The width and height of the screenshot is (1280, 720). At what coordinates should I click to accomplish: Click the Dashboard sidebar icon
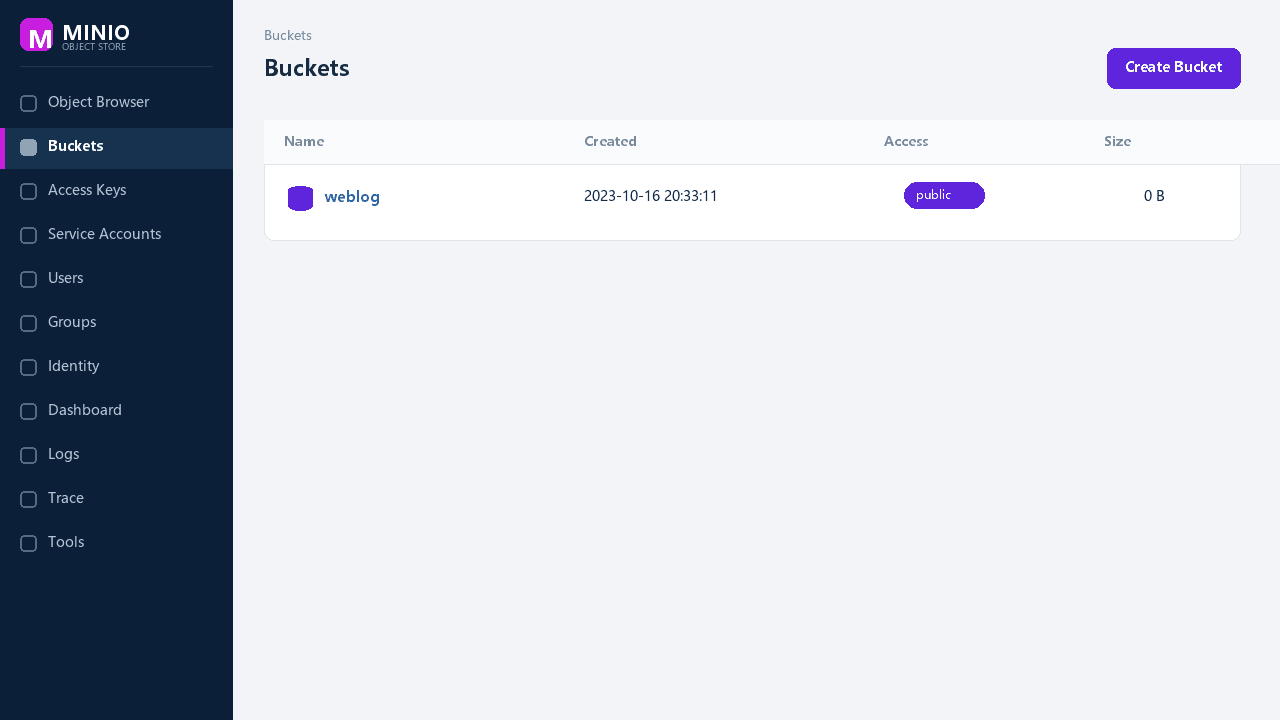(29, 412)
